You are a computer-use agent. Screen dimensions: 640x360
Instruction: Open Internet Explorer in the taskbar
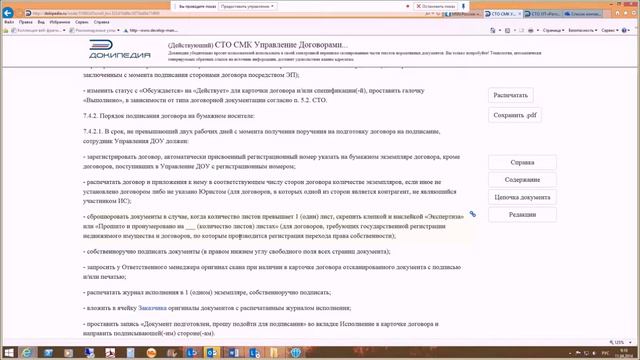[x=27, y=353]
